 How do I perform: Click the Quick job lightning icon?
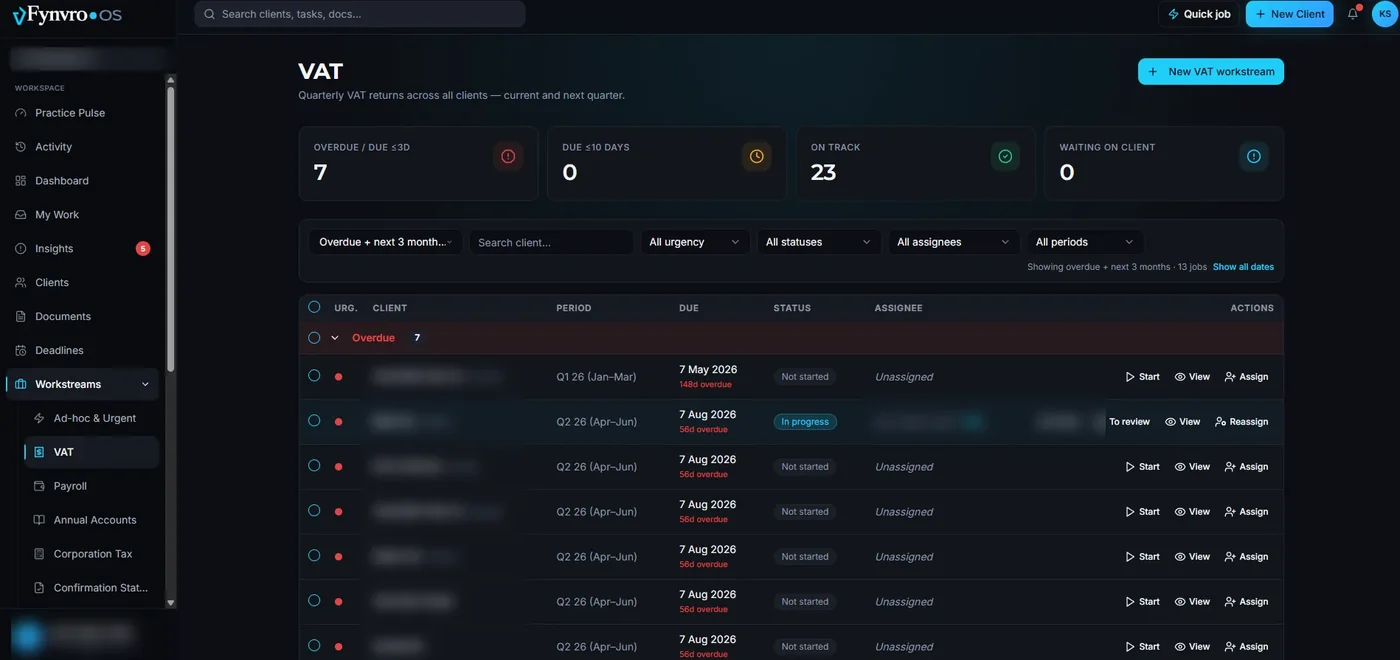pyautogui.click(x=1174, y=14)
